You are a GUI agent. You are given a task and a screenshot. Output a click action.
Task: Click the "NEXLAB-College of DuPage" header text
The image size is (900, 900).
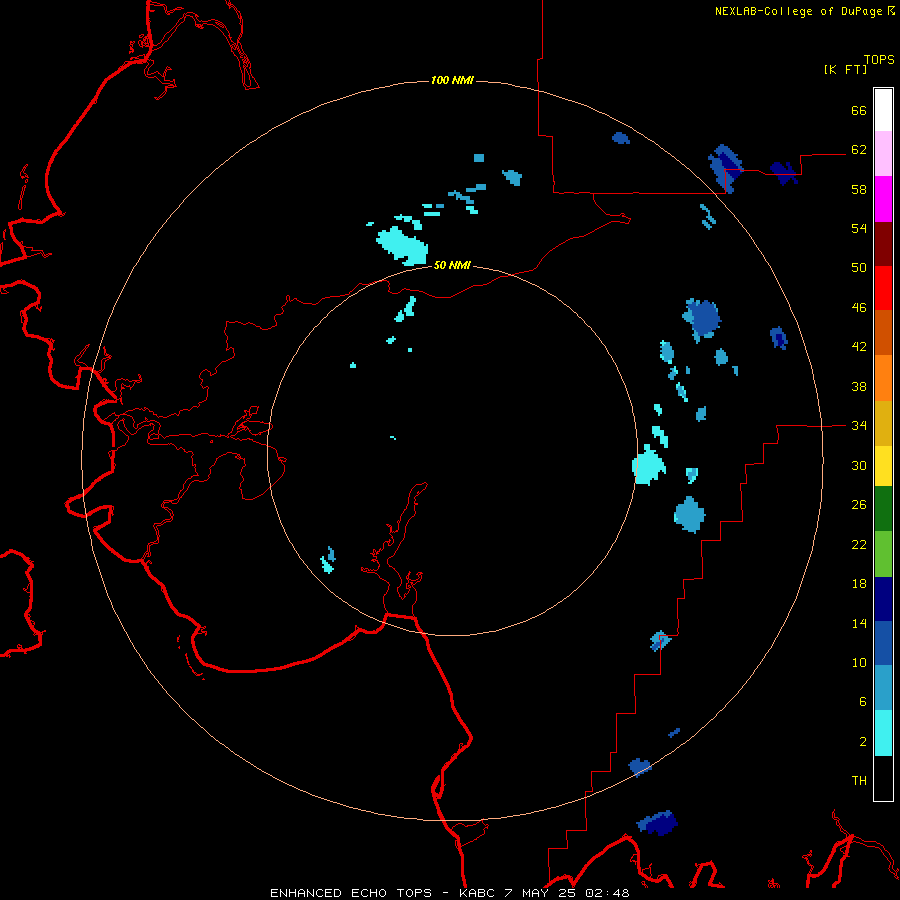tap(798, 11)
